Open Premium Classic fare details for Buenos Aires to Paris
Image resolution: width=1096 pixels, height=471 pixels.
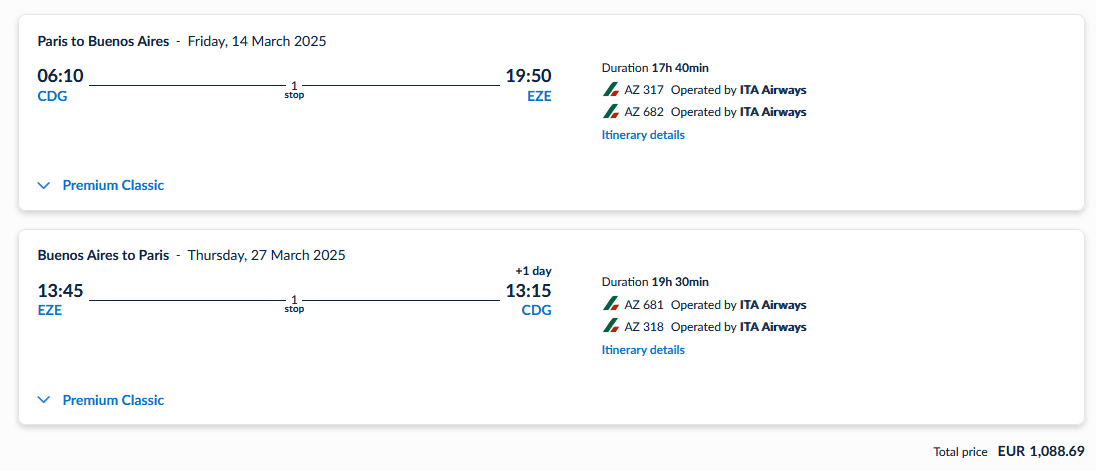tap(113, 400)
